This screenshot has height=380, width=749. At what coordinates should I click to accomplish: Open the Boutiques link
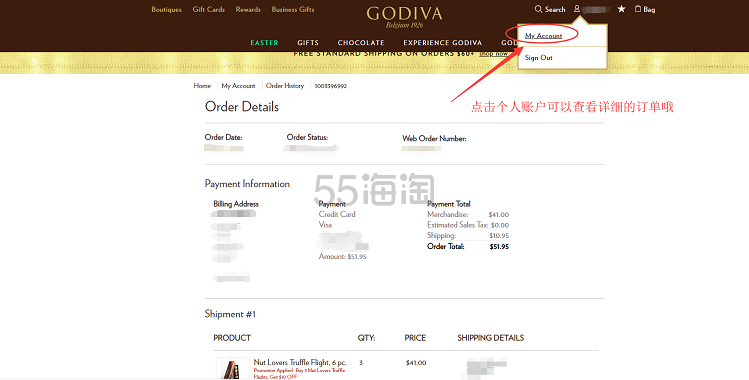click(x=166, y=10)
